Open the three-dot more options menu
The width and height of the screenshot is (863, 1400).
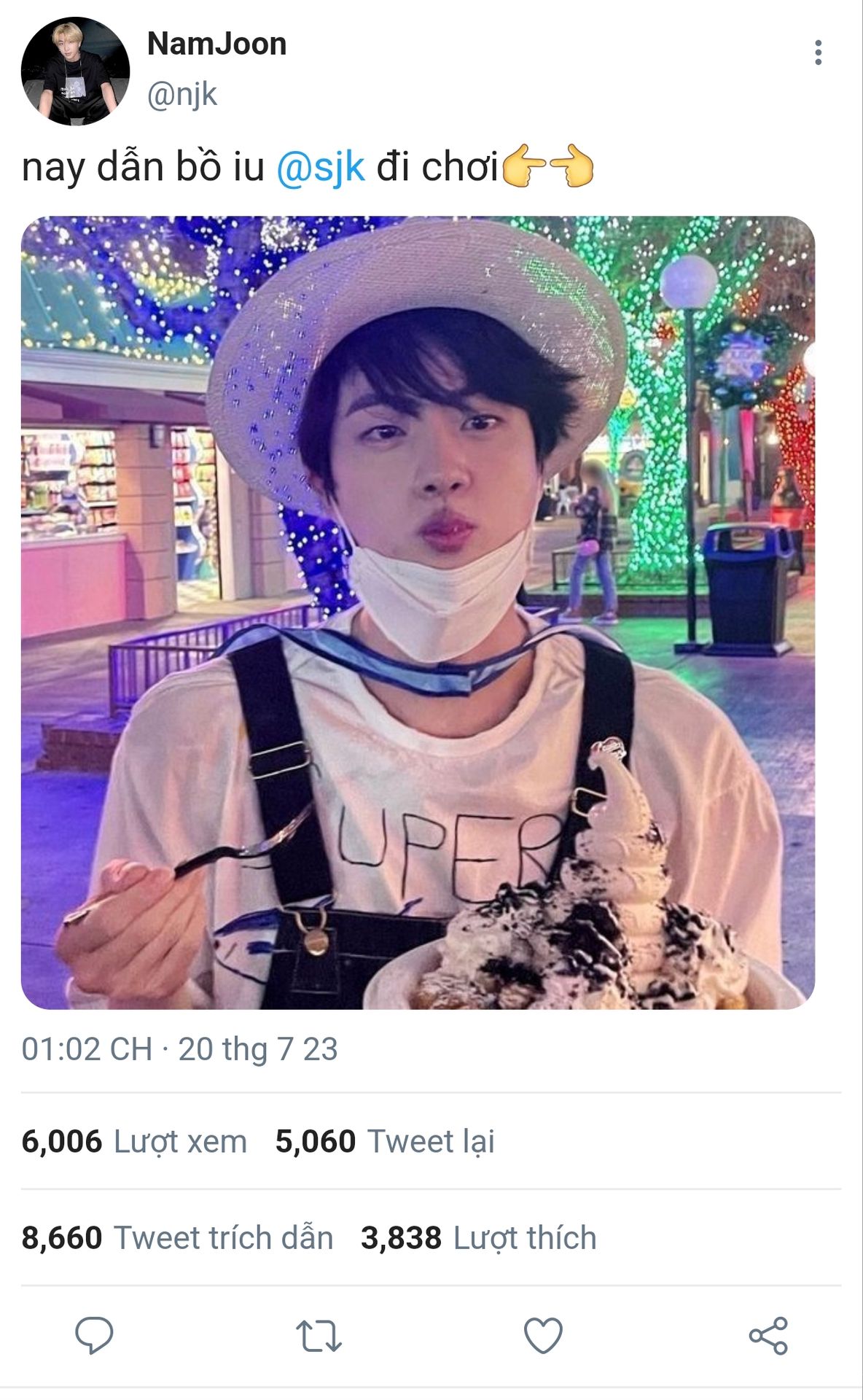(x=818, y=52)
